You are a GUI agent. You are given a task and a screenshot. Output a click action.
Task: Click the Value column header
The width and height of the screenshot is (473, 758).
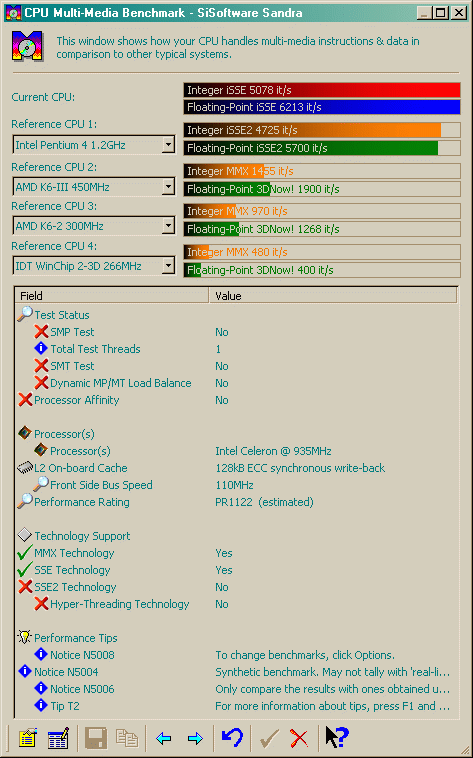coord(333,295)
